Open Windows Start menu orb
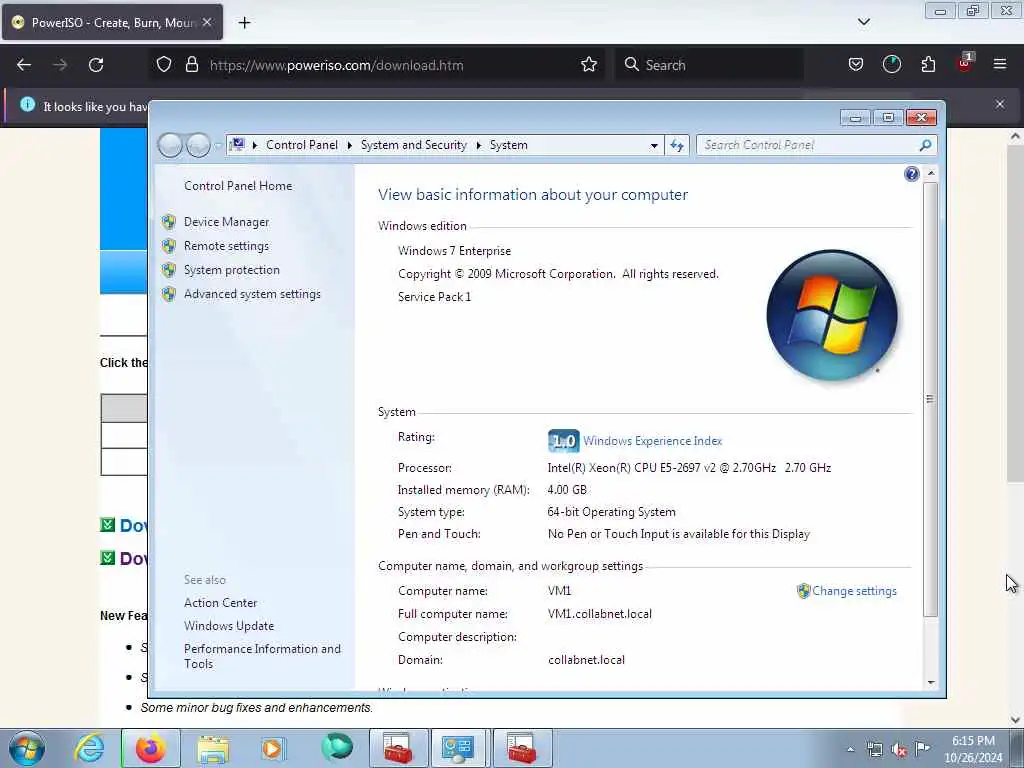Image resolution: width=1024 pixels, height=768 pixels. [27, 748]
